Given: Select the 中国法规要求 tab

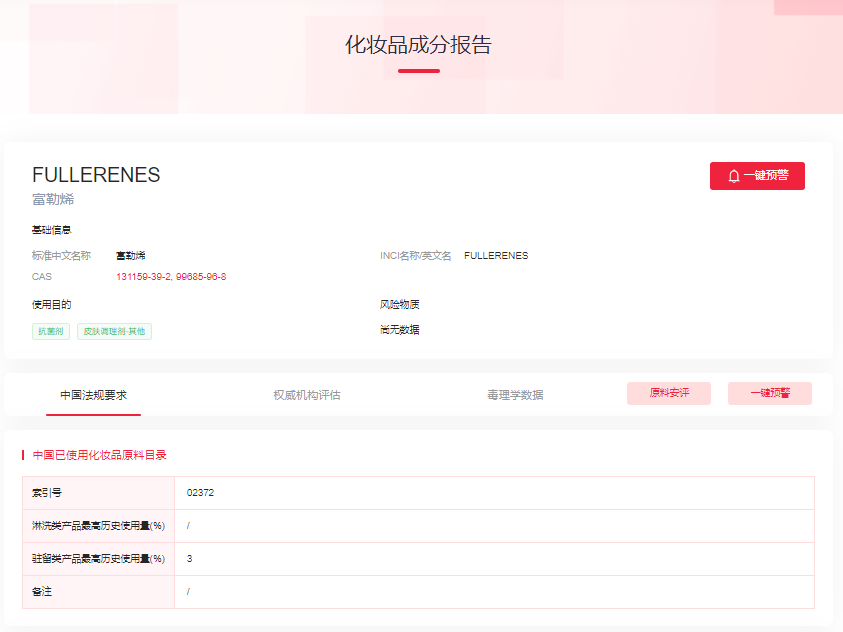Looking at the screenshot, I should (92, 394).
